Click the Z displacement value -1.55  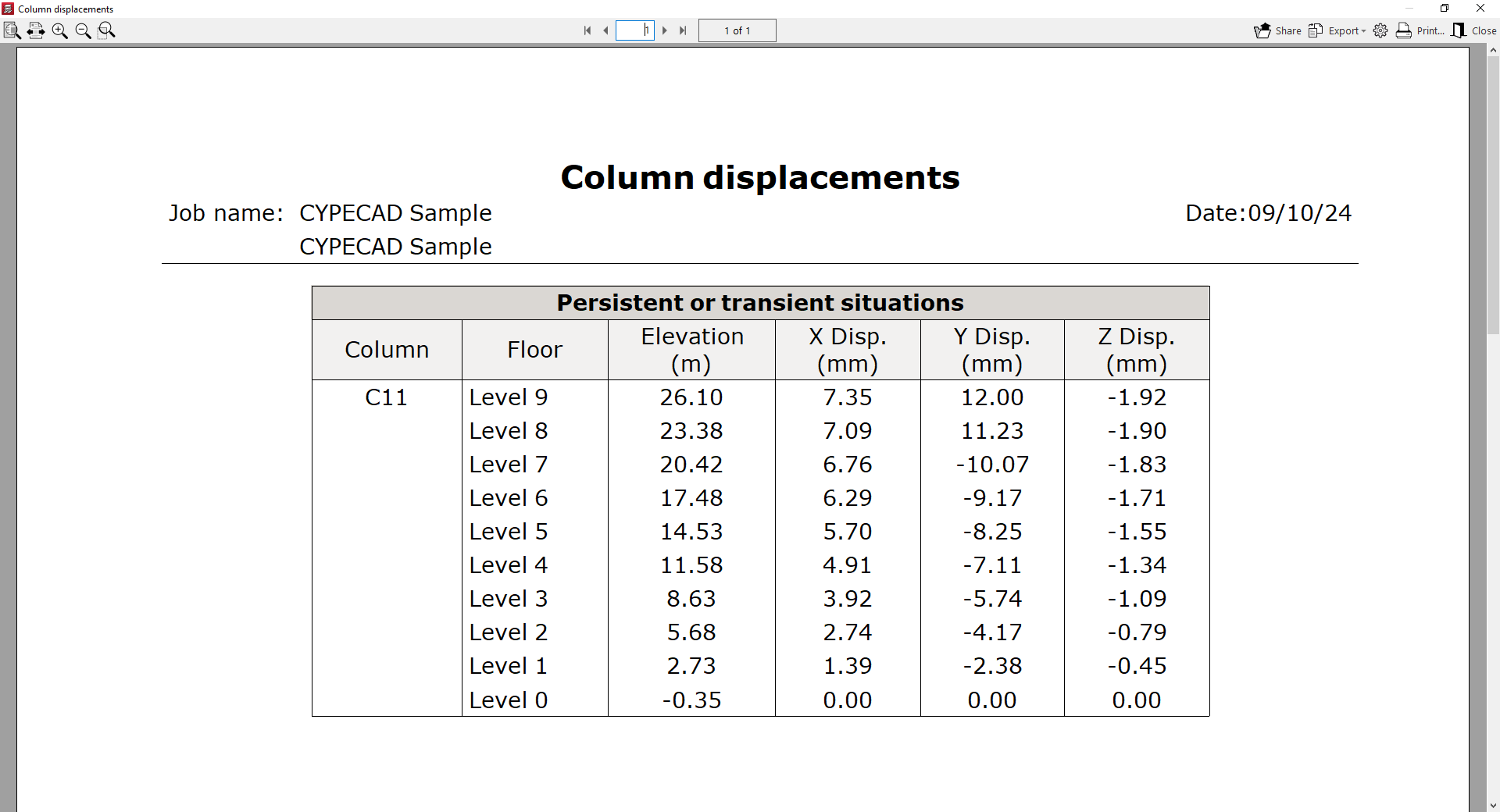click(x=1137, y=532)
